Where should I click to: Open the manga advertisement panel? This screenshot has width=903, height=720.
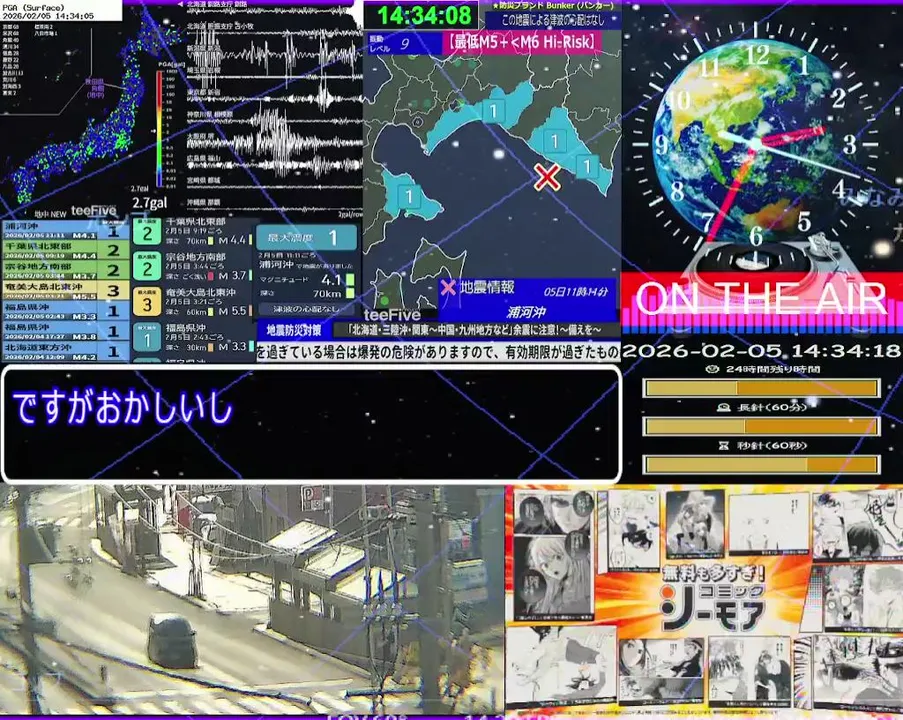click(704, 601)
